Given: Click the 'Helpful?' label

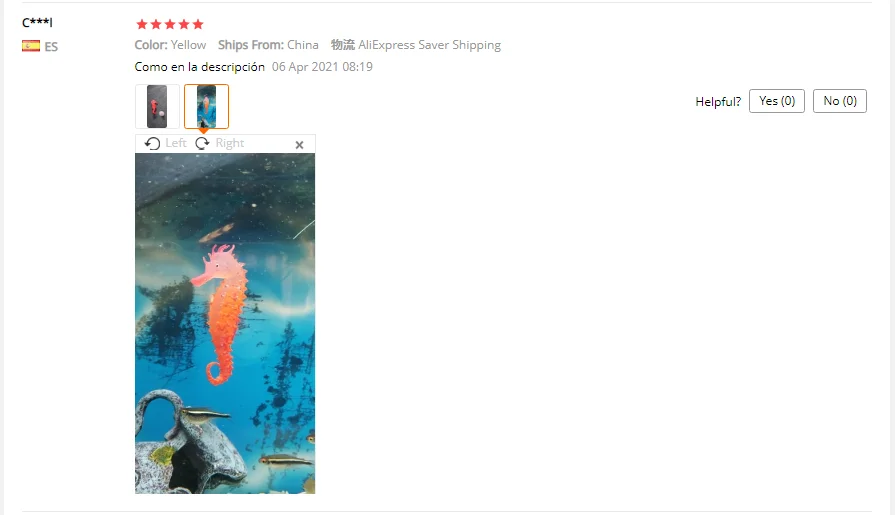Looking at the screenshot, I should tap(718, 102).
